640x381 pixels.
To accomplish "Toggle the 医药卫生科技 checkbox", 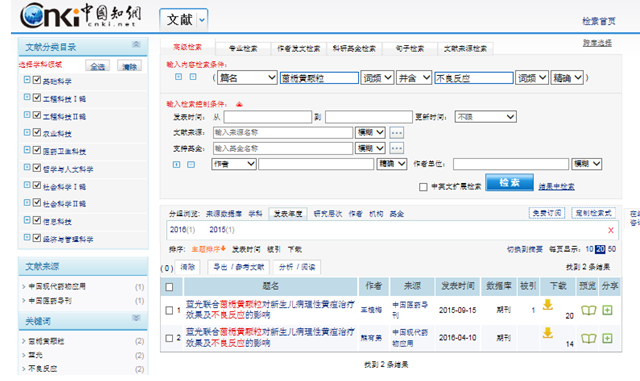I will pos(37,150).
